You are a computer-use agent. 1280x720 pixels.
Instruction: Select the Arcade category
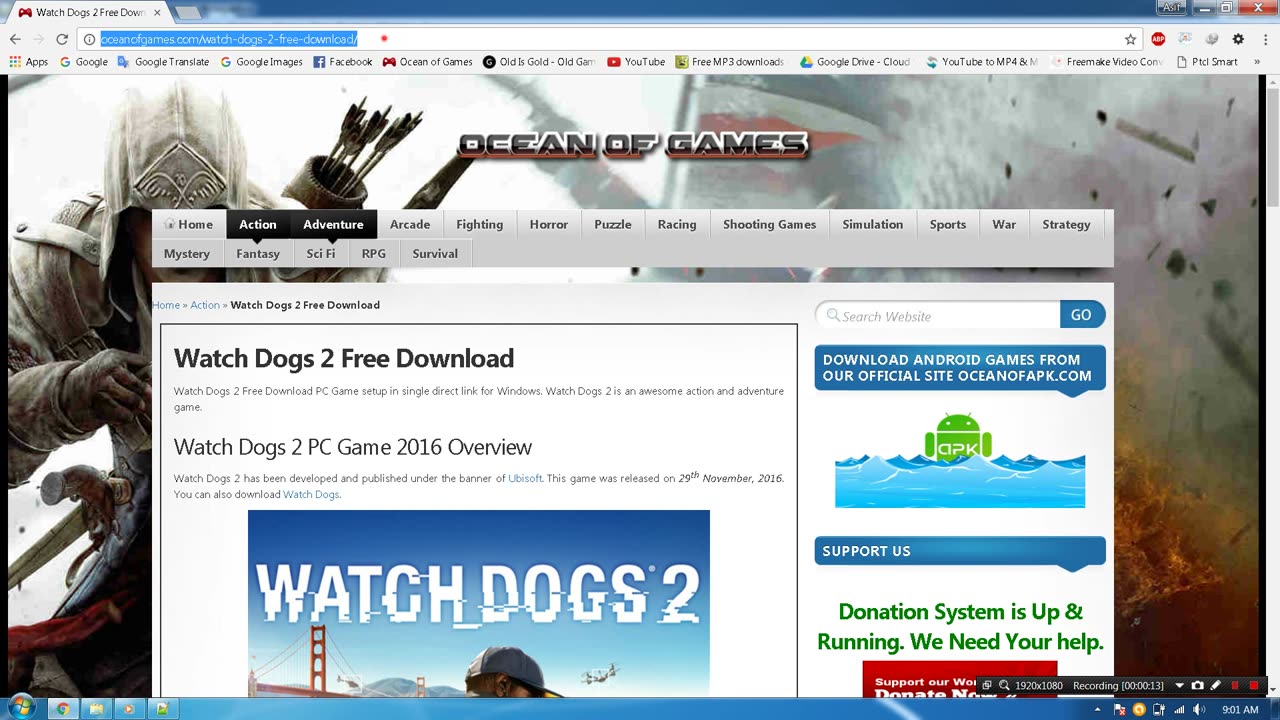click(x=410, y=224)
